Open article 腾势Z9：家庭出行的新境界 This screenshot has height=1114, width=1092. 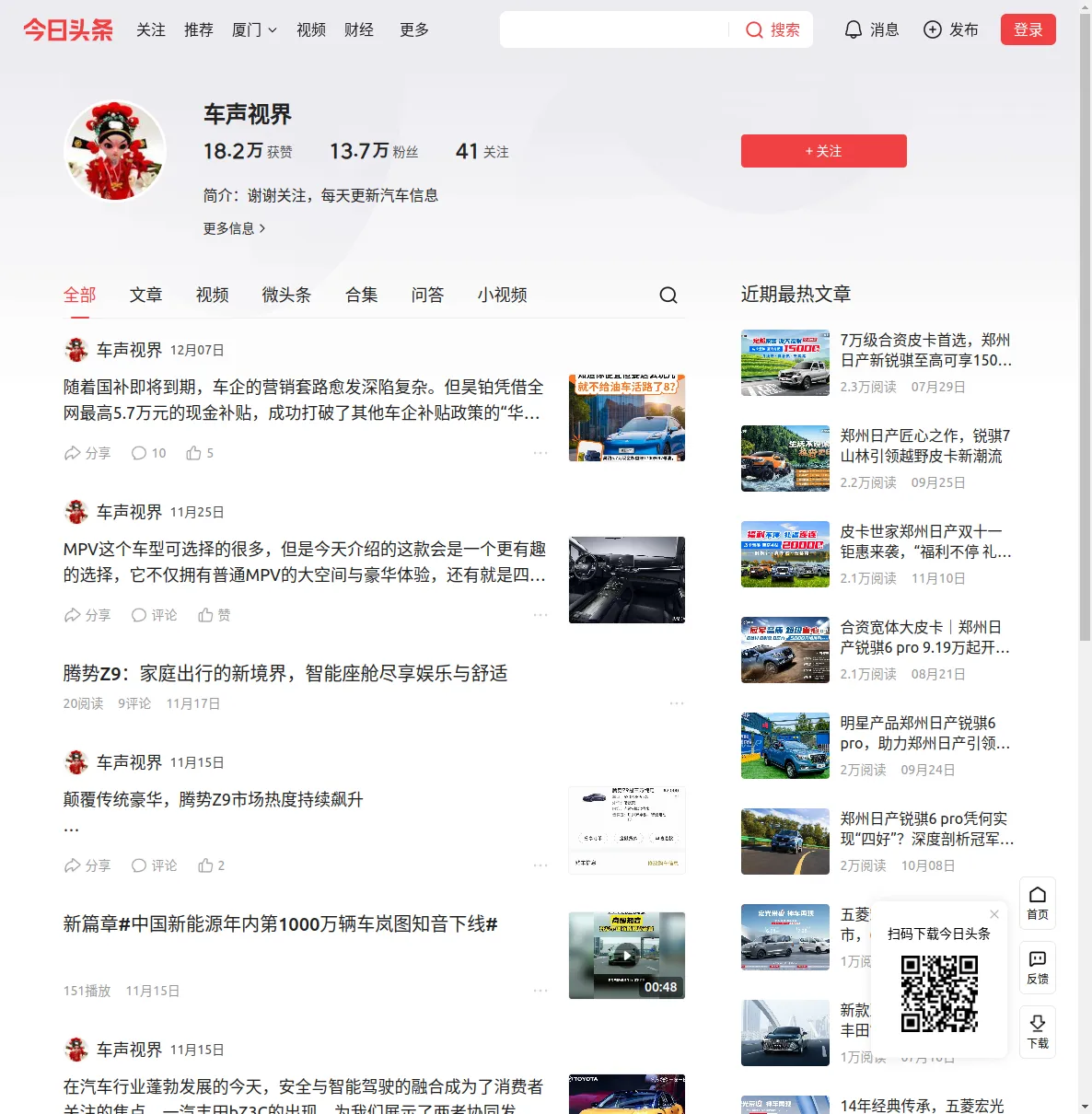coord(285,674)
